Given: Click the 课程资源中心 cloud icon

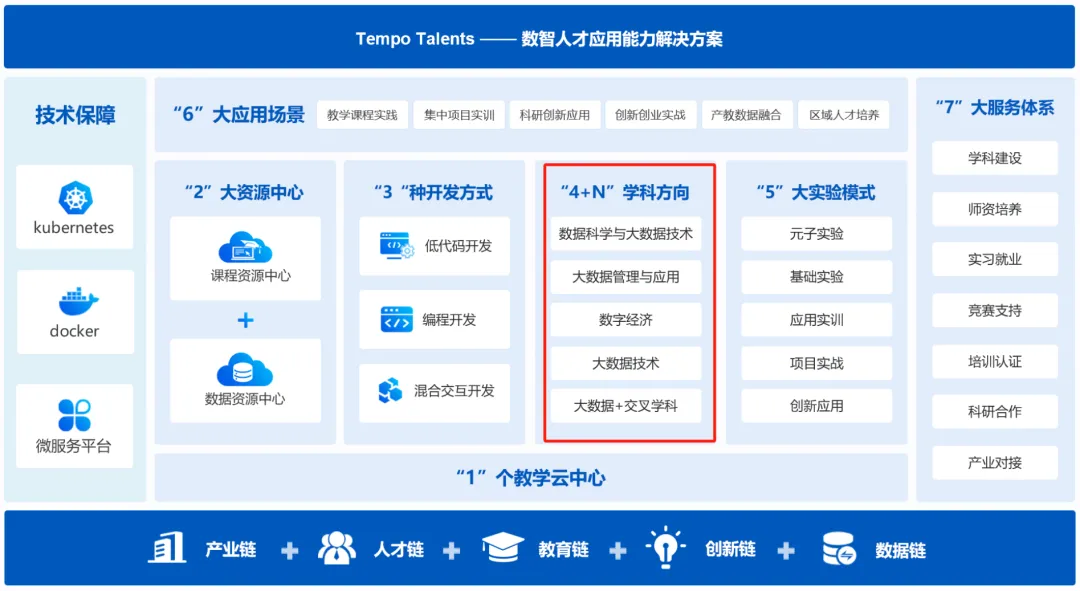Looking at the screenshot, I should tap(245, 247).
